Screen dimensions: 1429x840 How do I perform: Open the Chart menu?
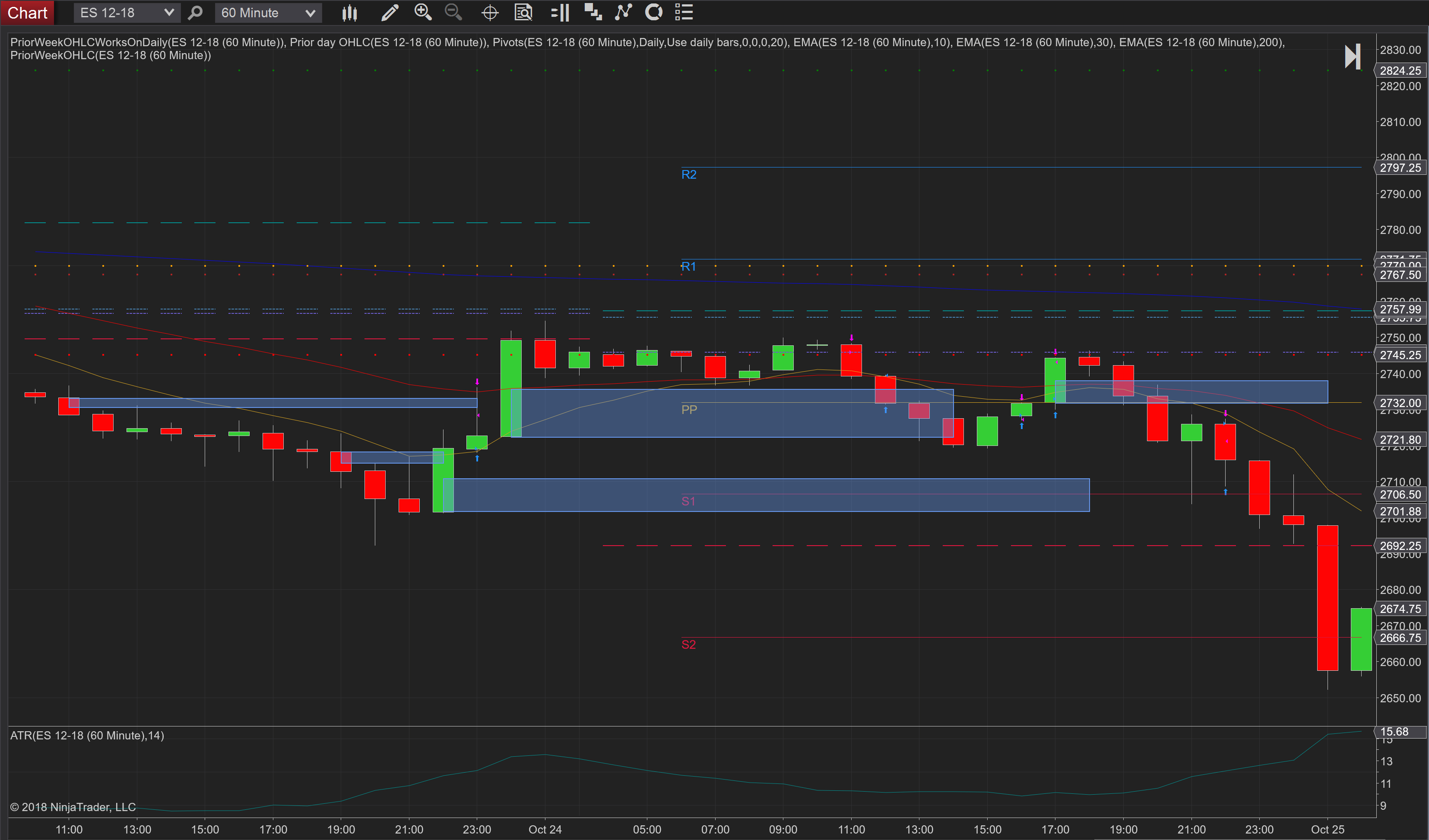(x=27, y=13)
